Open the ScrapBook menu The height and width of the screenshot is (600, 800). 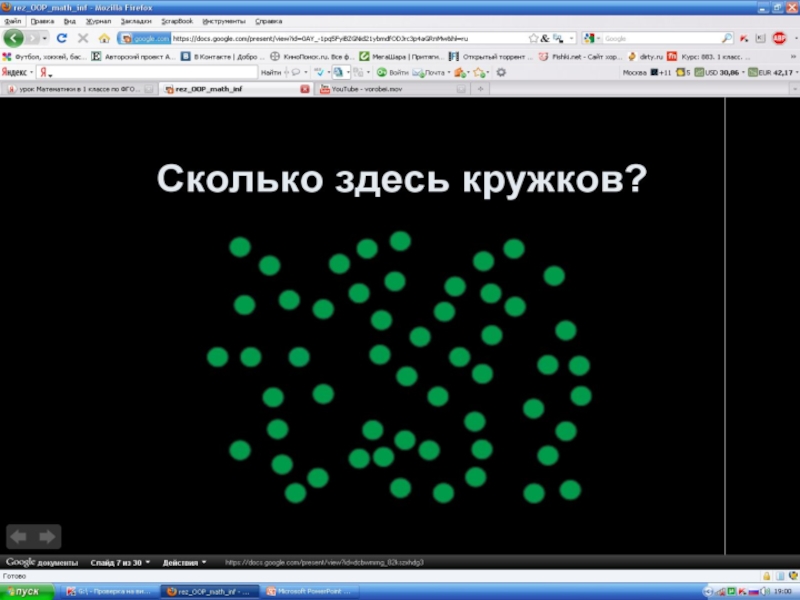177,21
